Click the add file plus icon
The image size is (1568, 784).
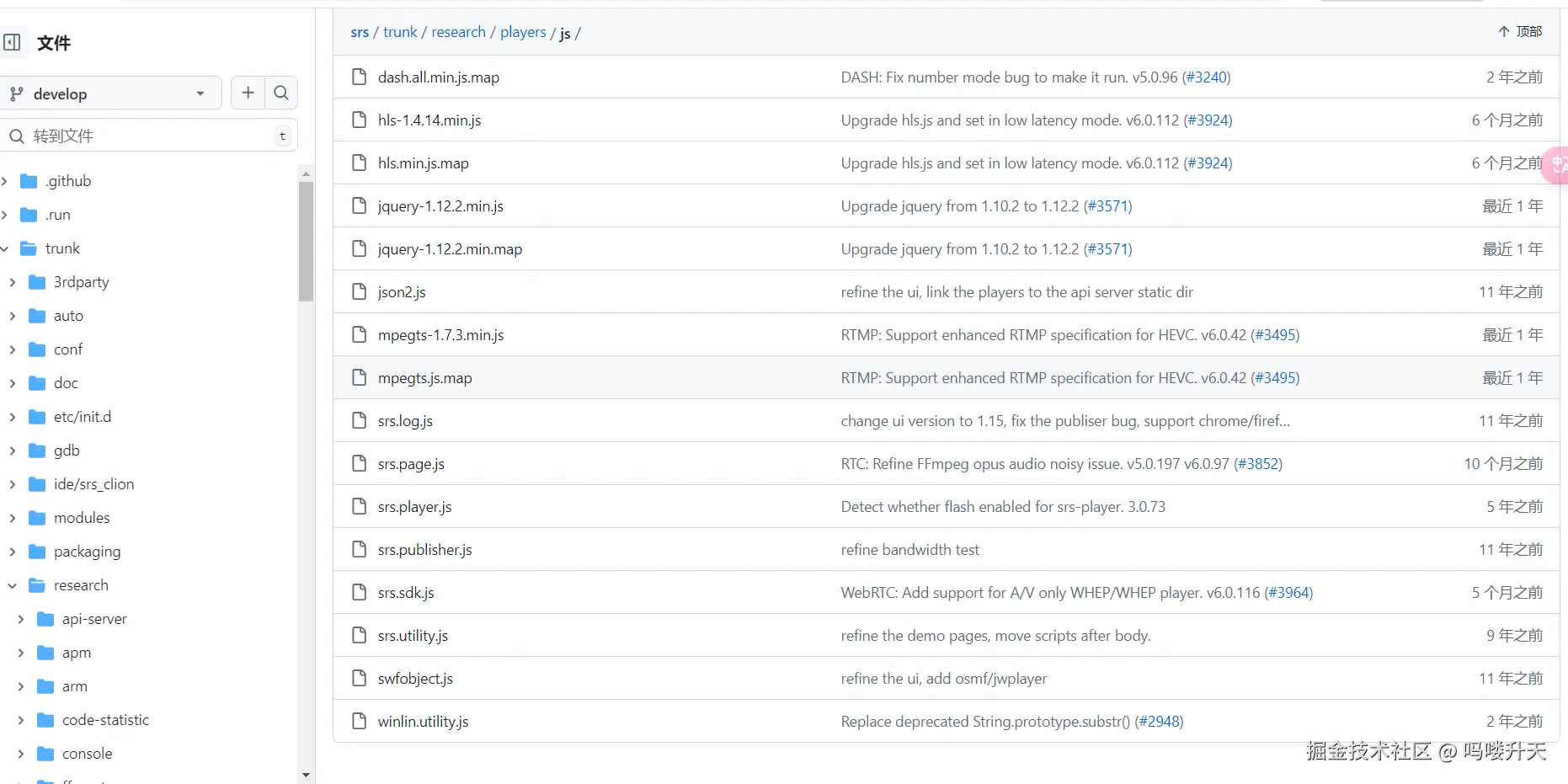click(x=248, y=93)
